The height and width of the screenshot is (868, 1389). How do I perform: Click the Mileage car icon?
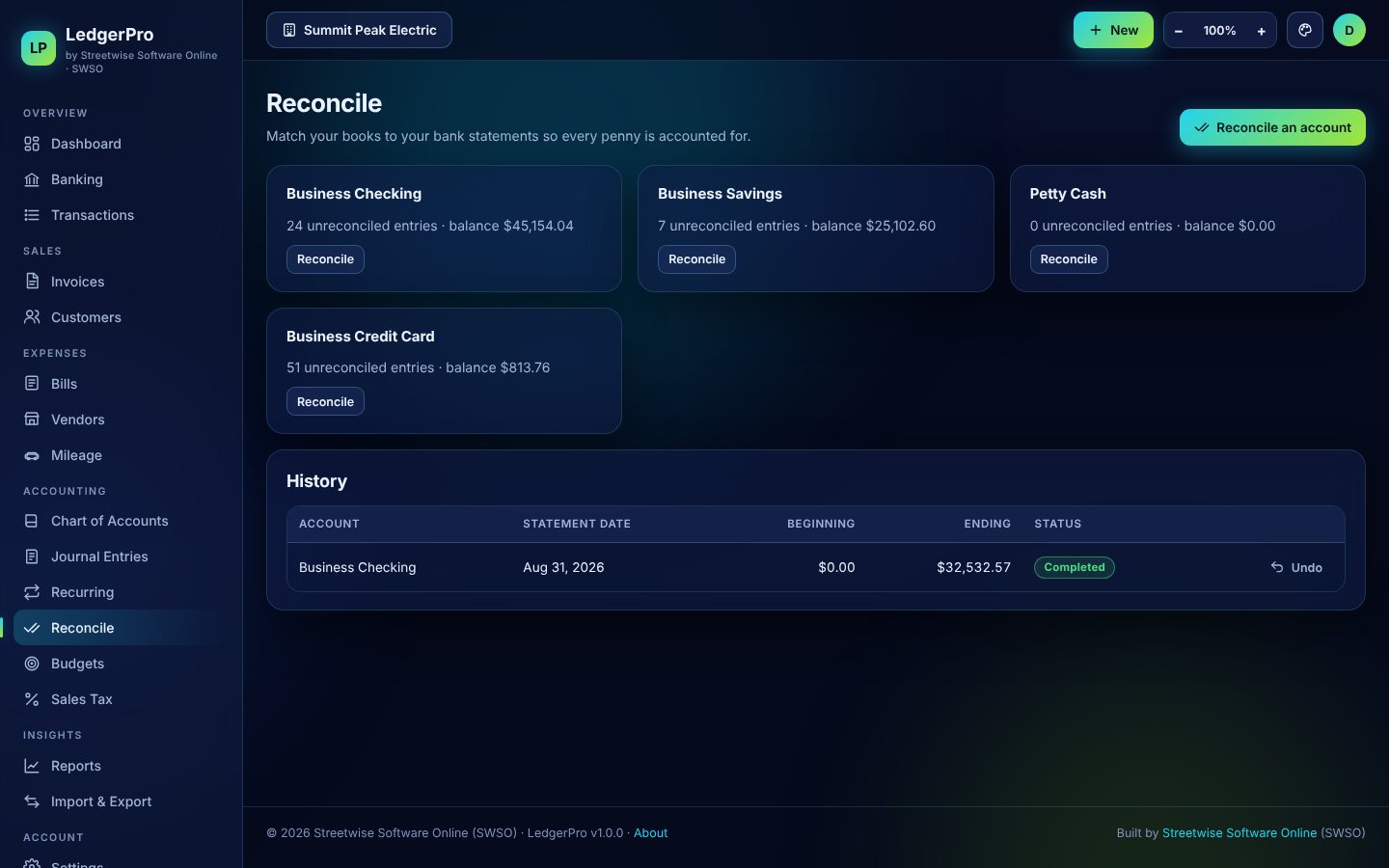32,455
